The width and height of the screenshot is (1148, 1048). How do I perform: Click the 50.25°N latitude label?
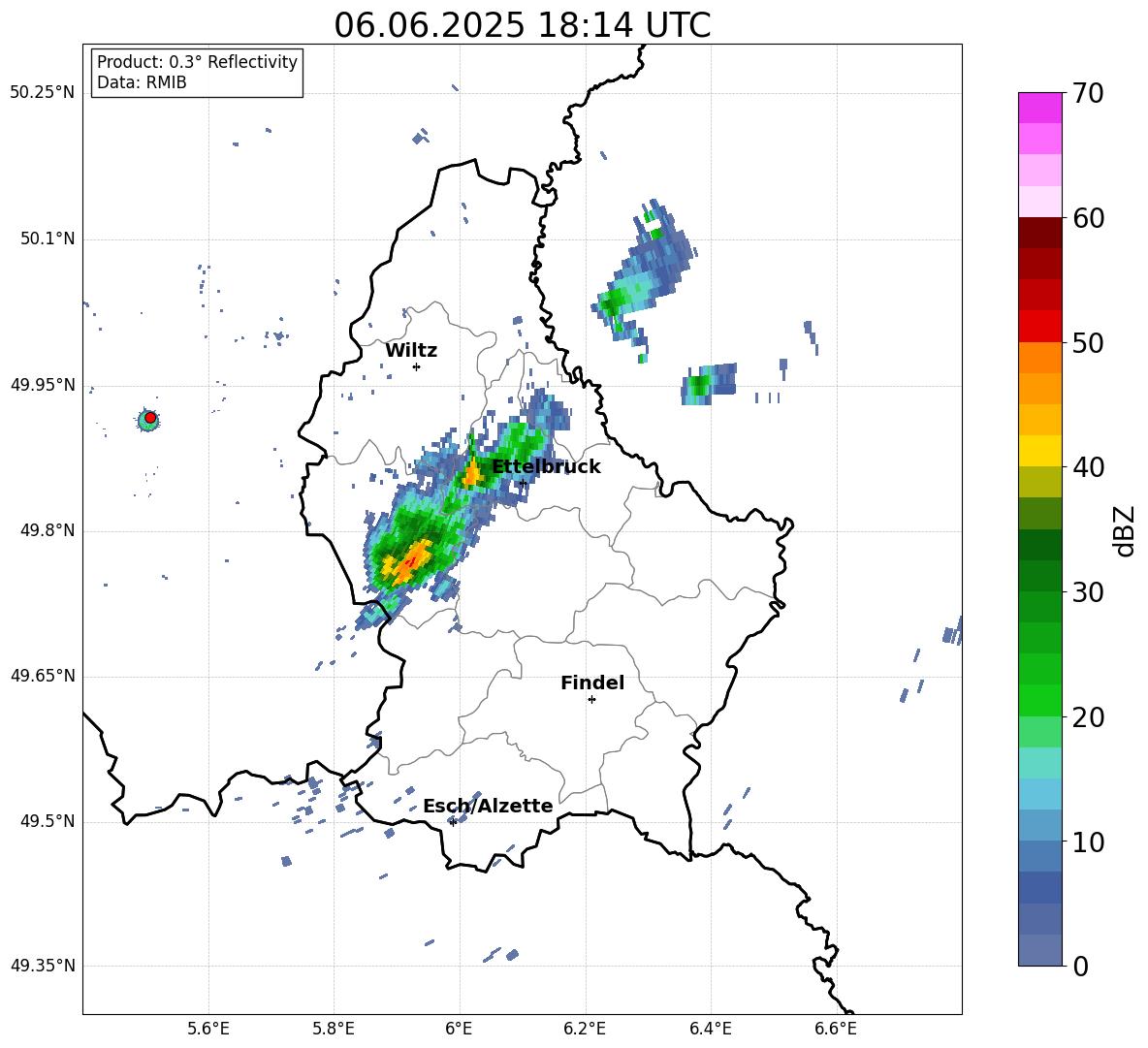pyautogui.click(x=43, y=93)
